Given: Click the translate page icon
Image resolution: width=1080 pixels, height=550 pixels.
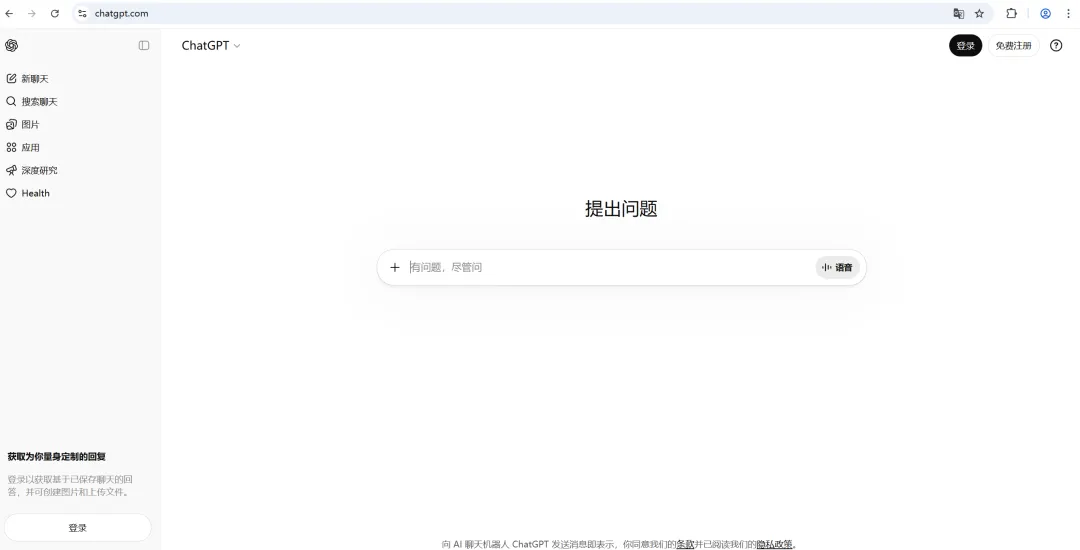Looking at the screenshot, I should (x=958, y=13).
